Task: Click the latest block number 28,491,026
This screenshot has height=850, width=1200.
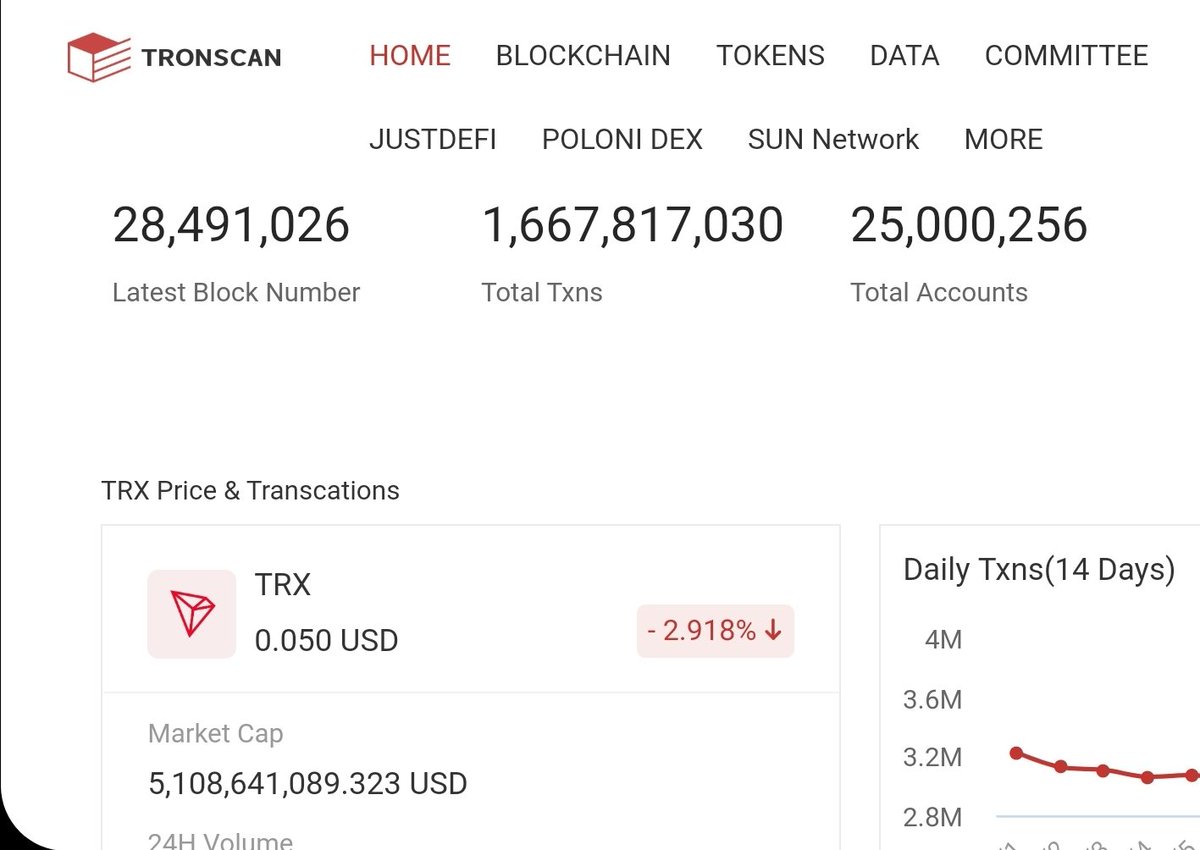Action: pos(231,225)
